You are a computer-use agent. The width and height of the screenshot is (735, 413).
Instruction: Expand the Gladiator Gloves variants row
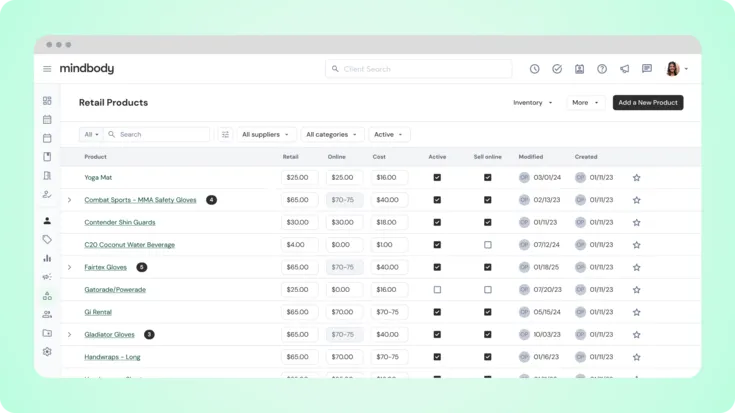(69, 334)
